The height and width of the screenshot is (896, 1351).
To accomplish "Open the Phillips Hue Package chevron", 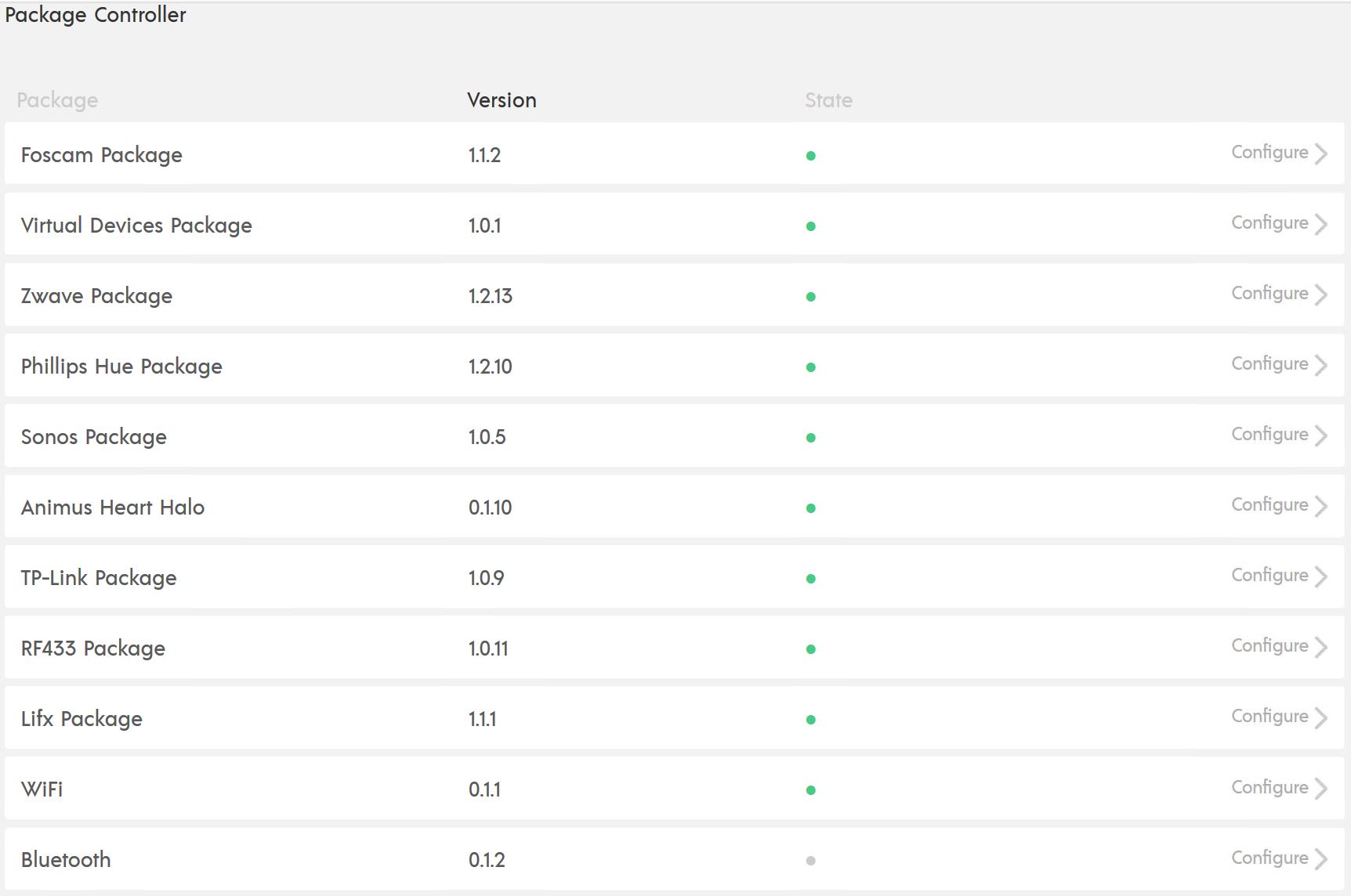I will (x=1321, y=365).
